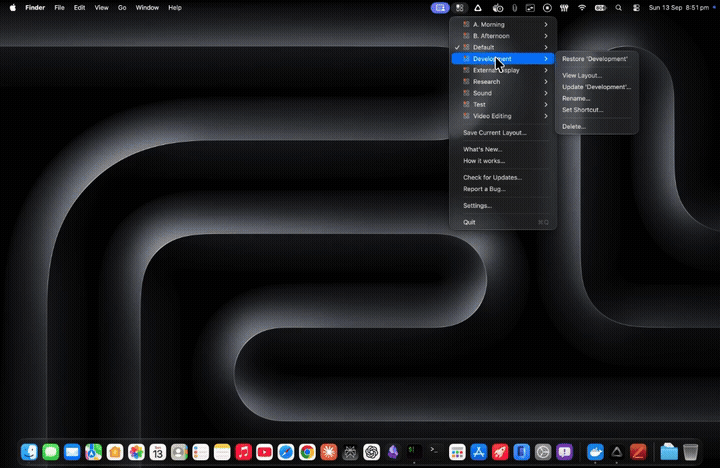
Task: Select the highlighted Development layout item
Action: (x=503, y=59)
